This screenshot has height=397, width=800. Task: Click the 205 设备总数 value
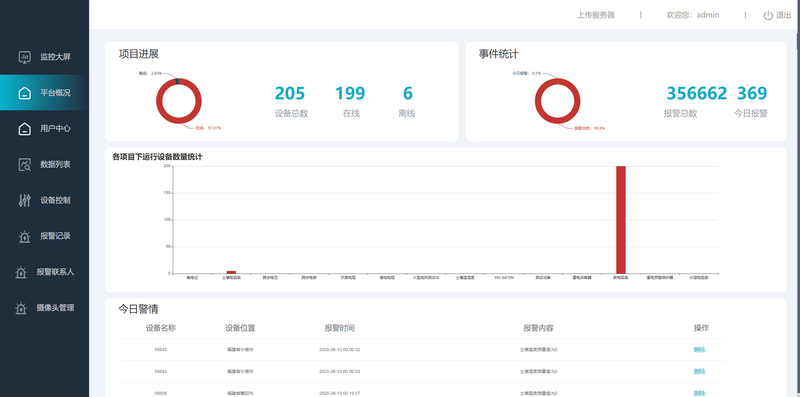coord(290,93)
